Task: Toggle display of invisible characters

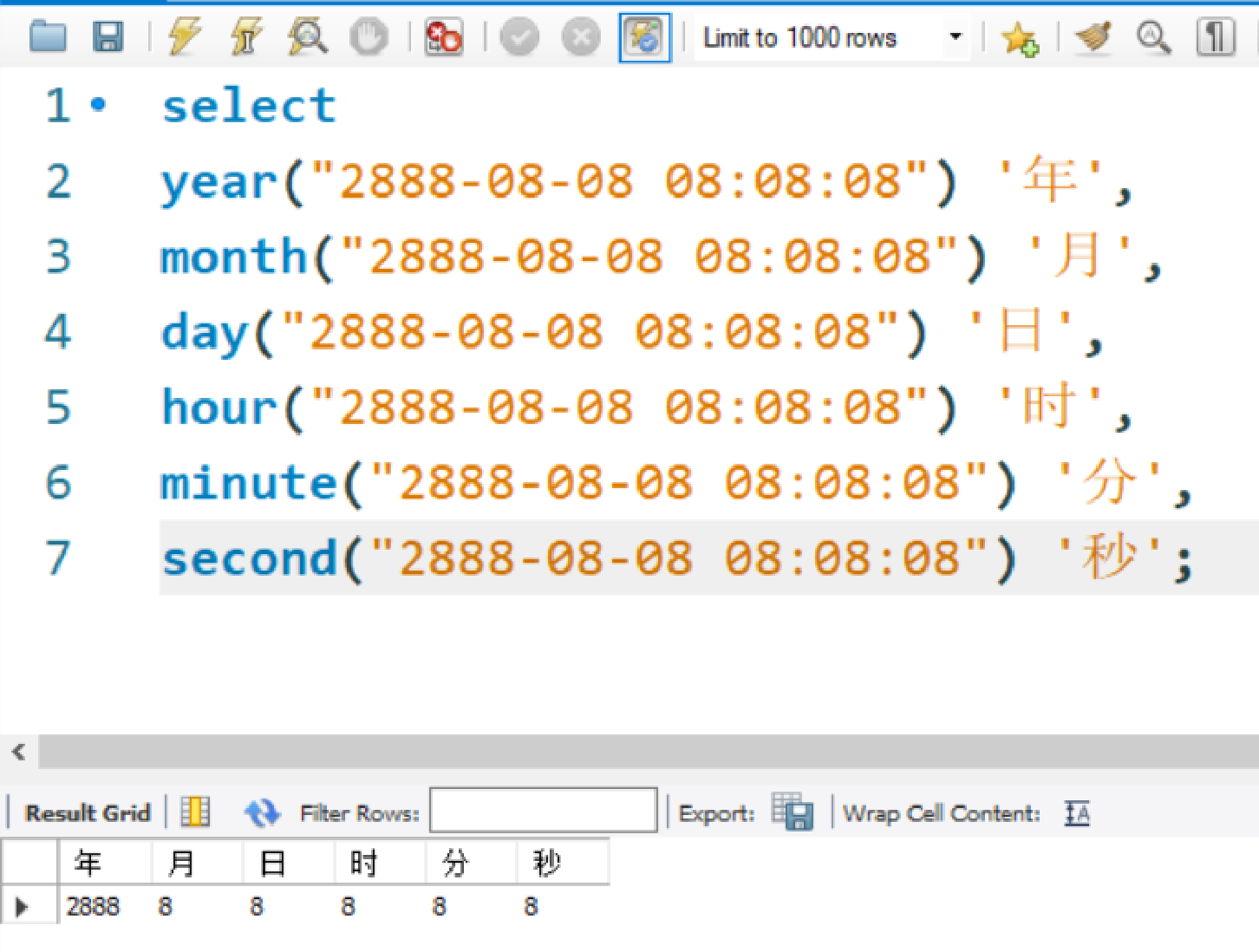Action: [x=1216, y=36]
